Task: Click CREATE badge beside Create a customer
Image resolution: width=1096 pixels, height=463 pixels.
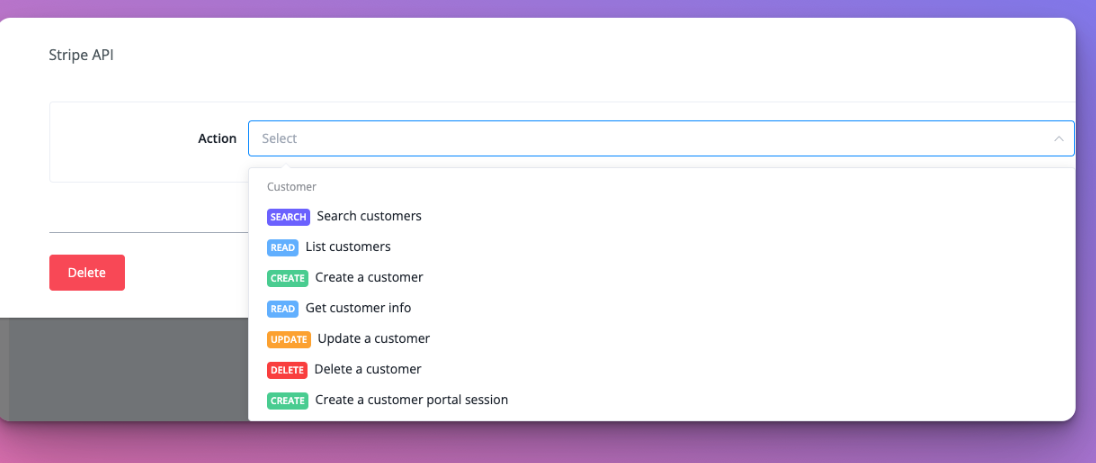Action: 287,278
